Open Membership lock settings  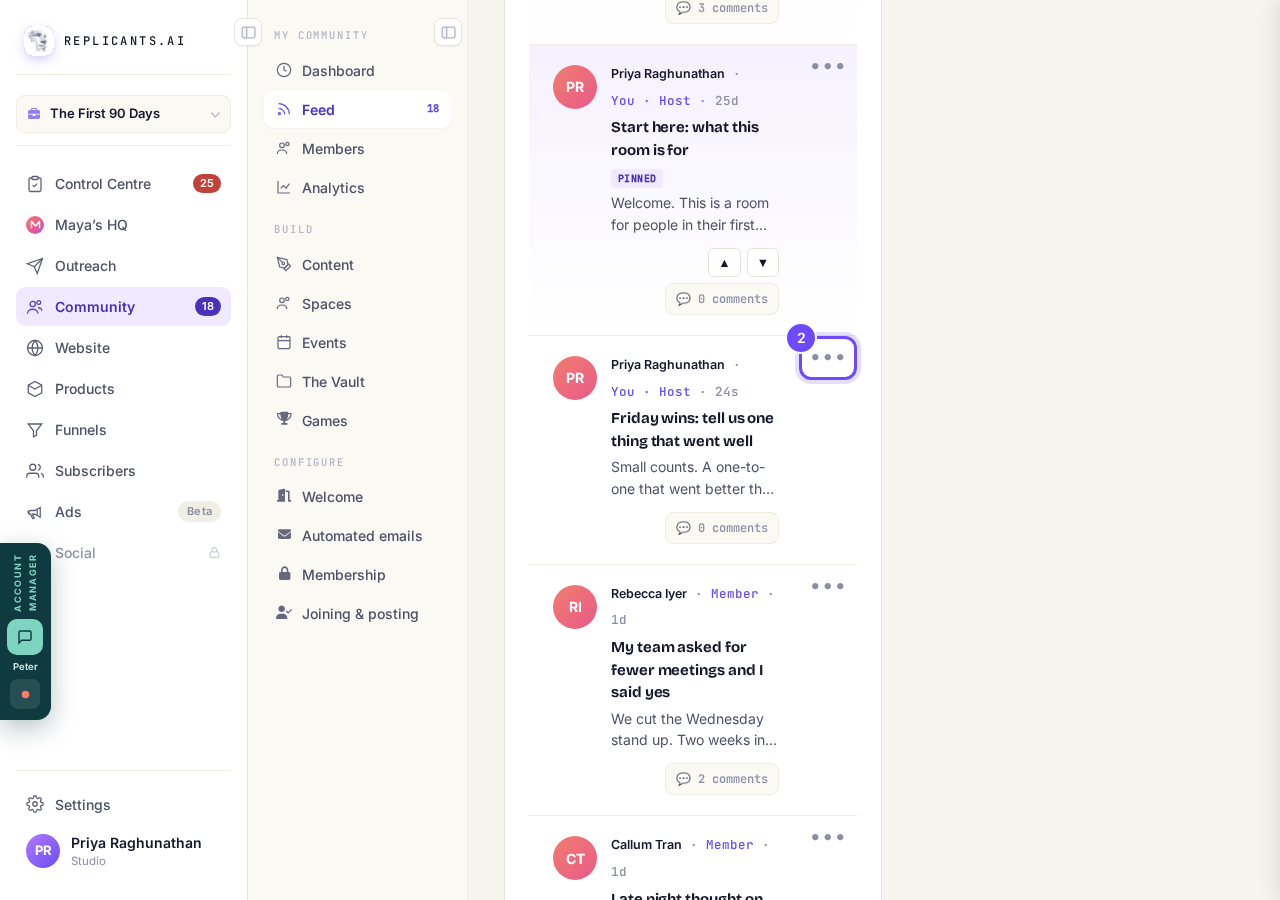(x=357, y=575)
